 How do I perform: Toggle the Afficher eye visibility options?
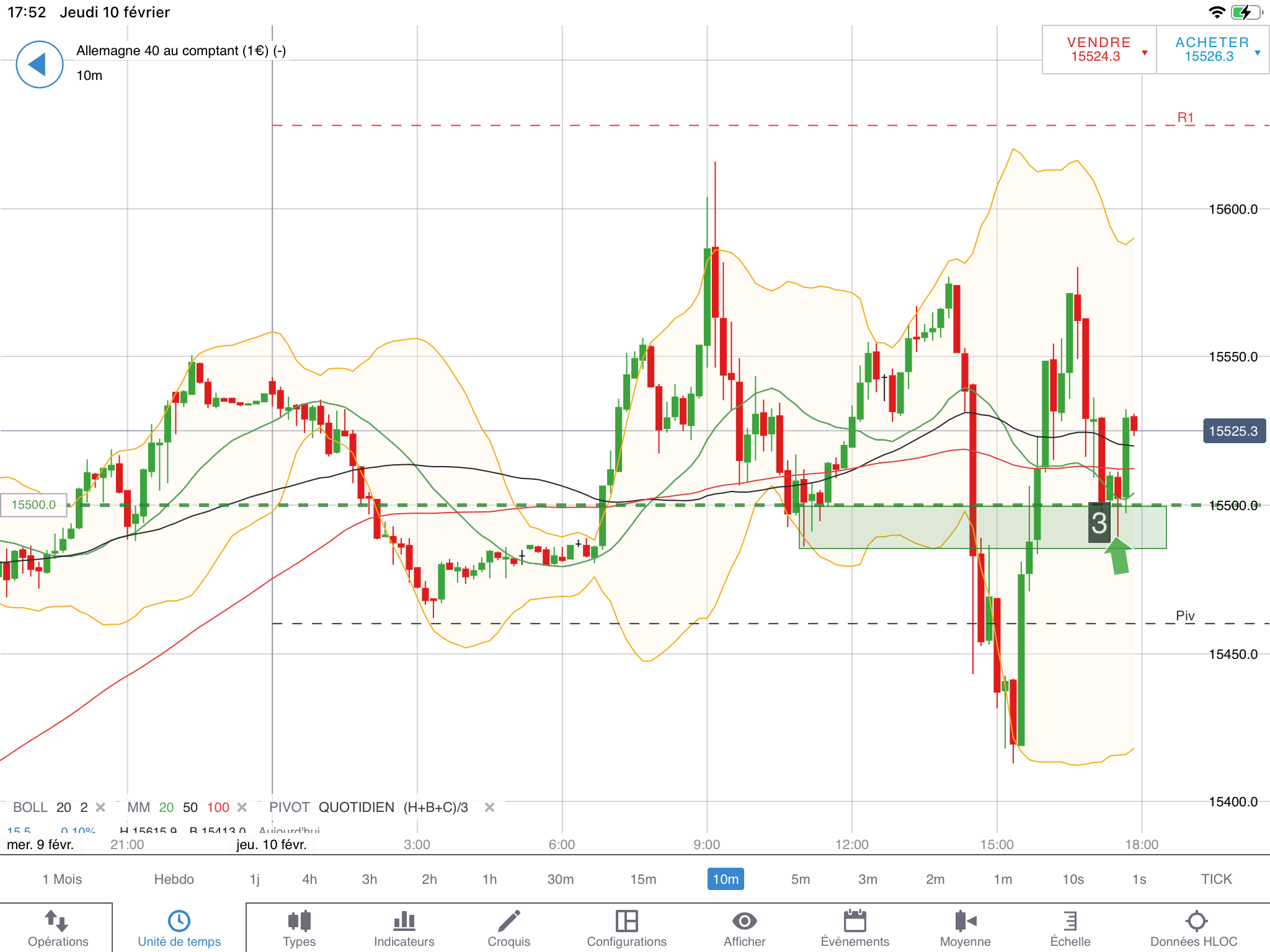tap(744, 921)
